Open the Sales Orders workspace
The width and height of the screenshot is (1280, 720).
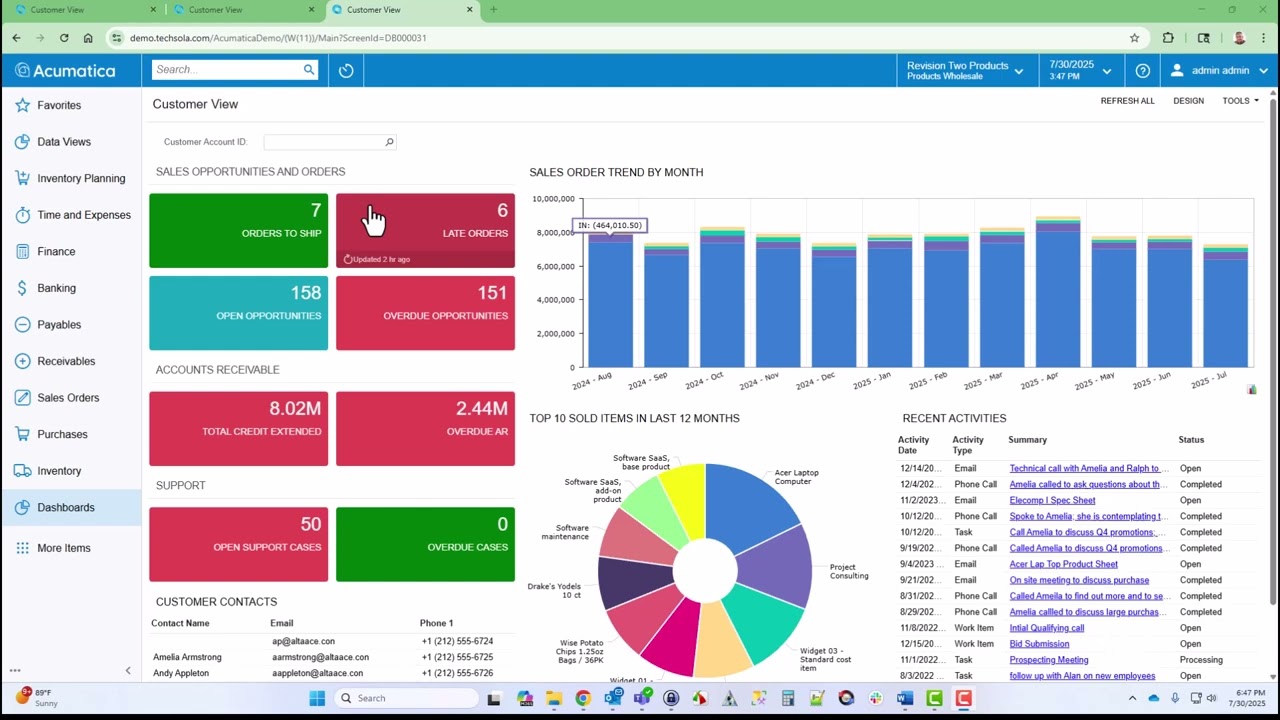coord(70,398)
